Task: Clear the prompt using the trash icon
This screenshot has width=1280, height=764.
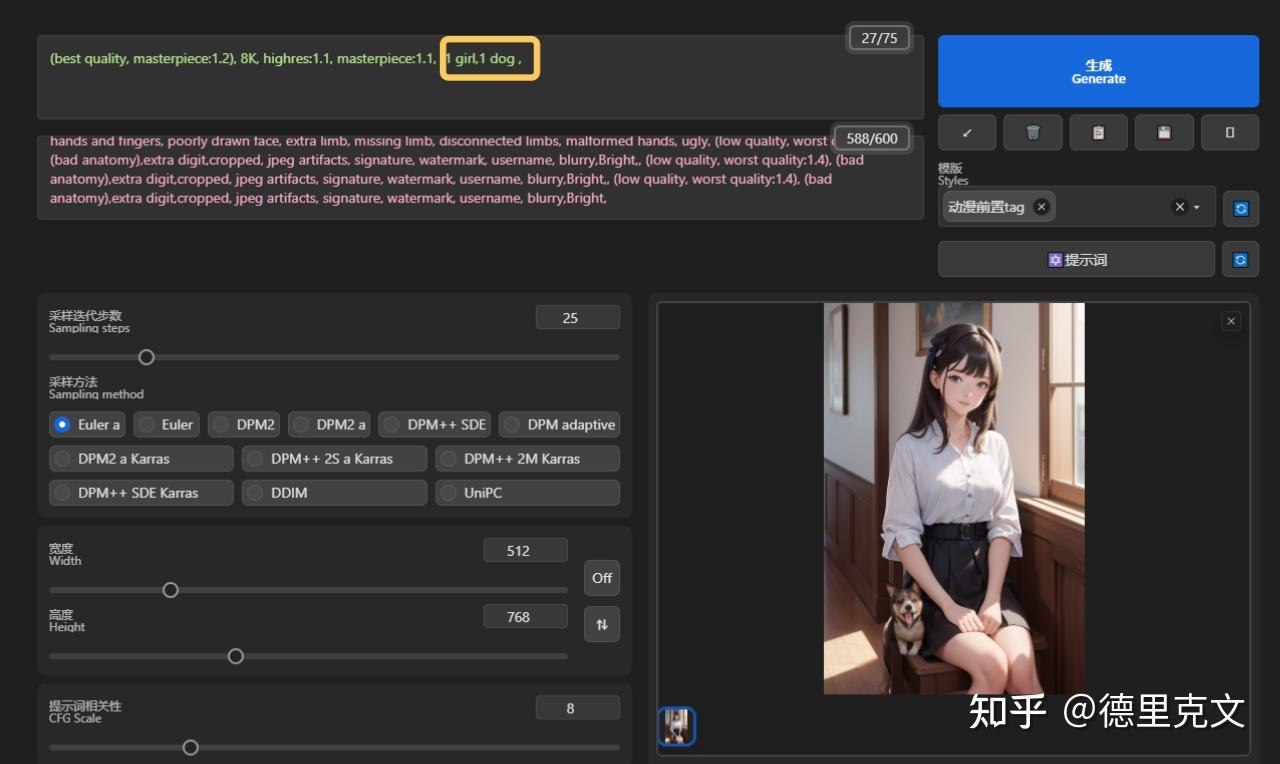Action: pos(1032,132)
